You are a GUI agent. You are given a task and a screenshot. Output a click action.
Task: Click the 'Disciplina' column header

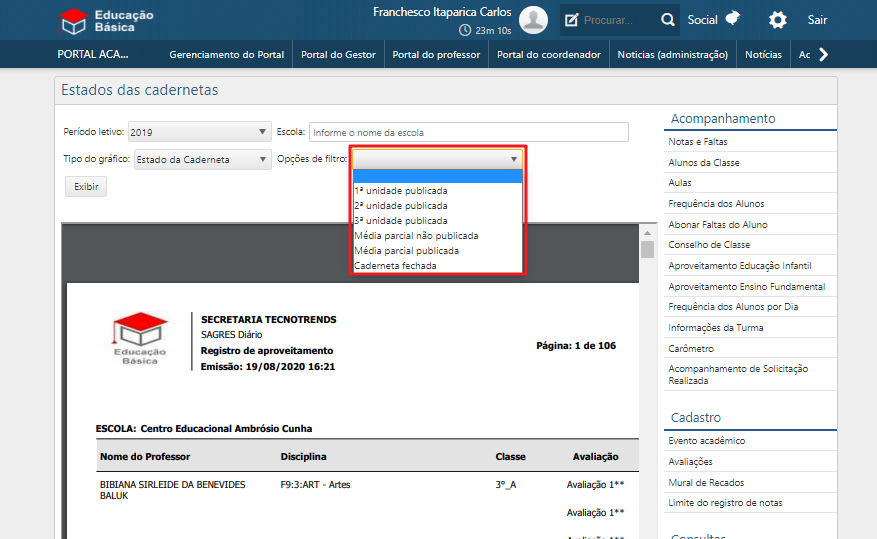pos(303,456)
